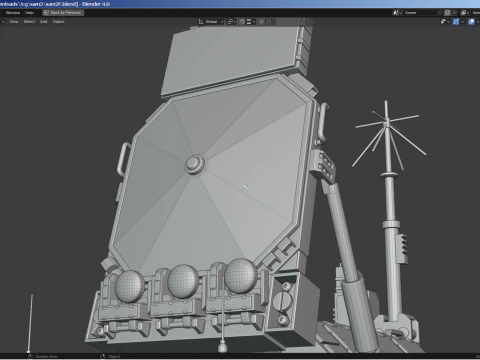Click the new scene icon
This screenshot has width=480, height=360.
pyautogui.click(x=447, y=13)
